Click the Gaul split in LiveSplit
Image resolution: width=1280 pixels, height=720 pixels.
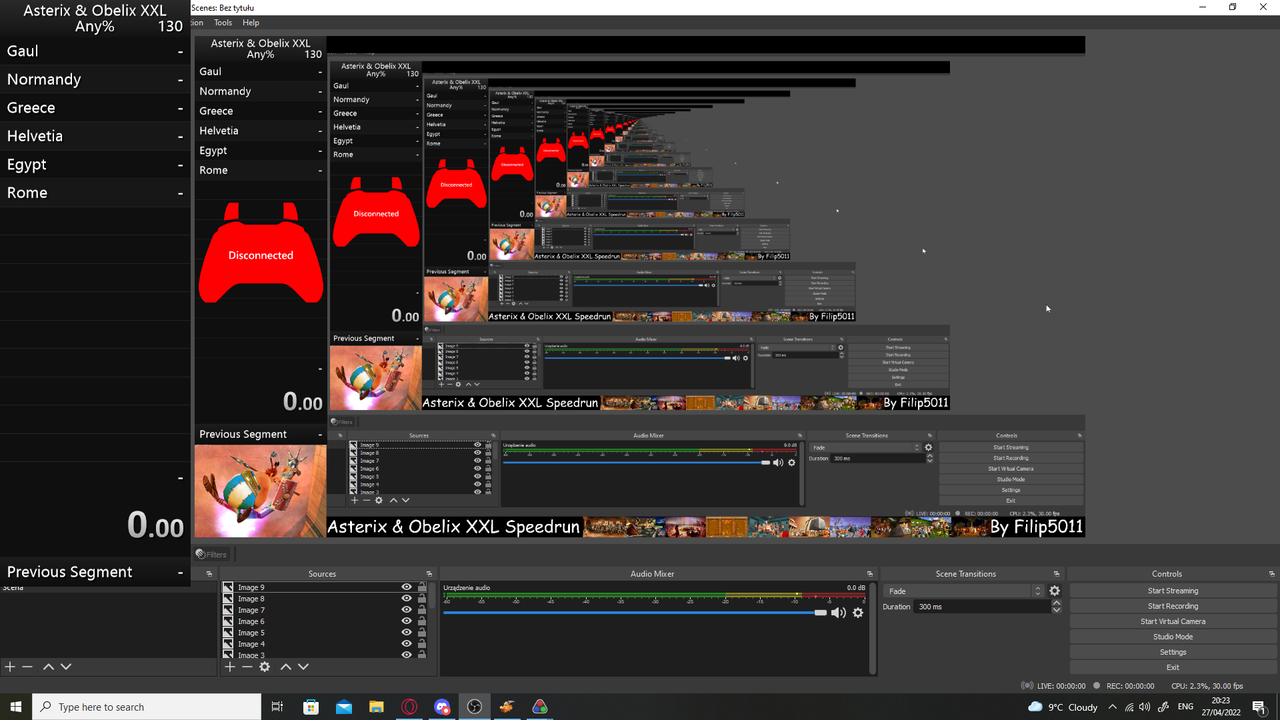[x=95, y=51]
